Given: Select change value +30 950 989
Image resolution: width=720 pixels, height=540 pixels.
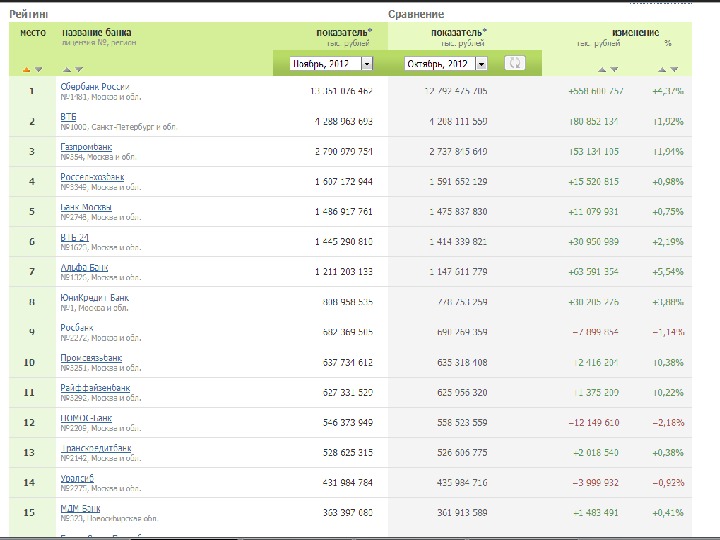Looking at the screenshot, I should click(593, 242).
